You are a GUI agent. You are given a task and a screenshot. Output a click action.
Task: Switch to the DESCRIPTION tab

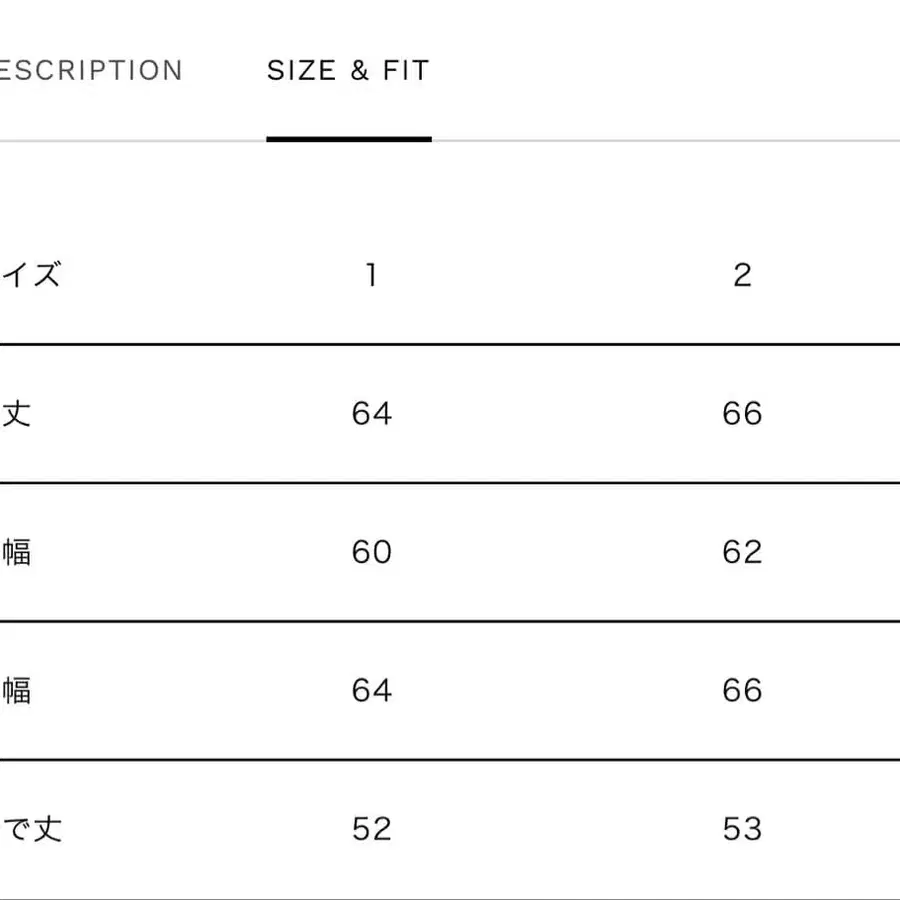(90, 70)
